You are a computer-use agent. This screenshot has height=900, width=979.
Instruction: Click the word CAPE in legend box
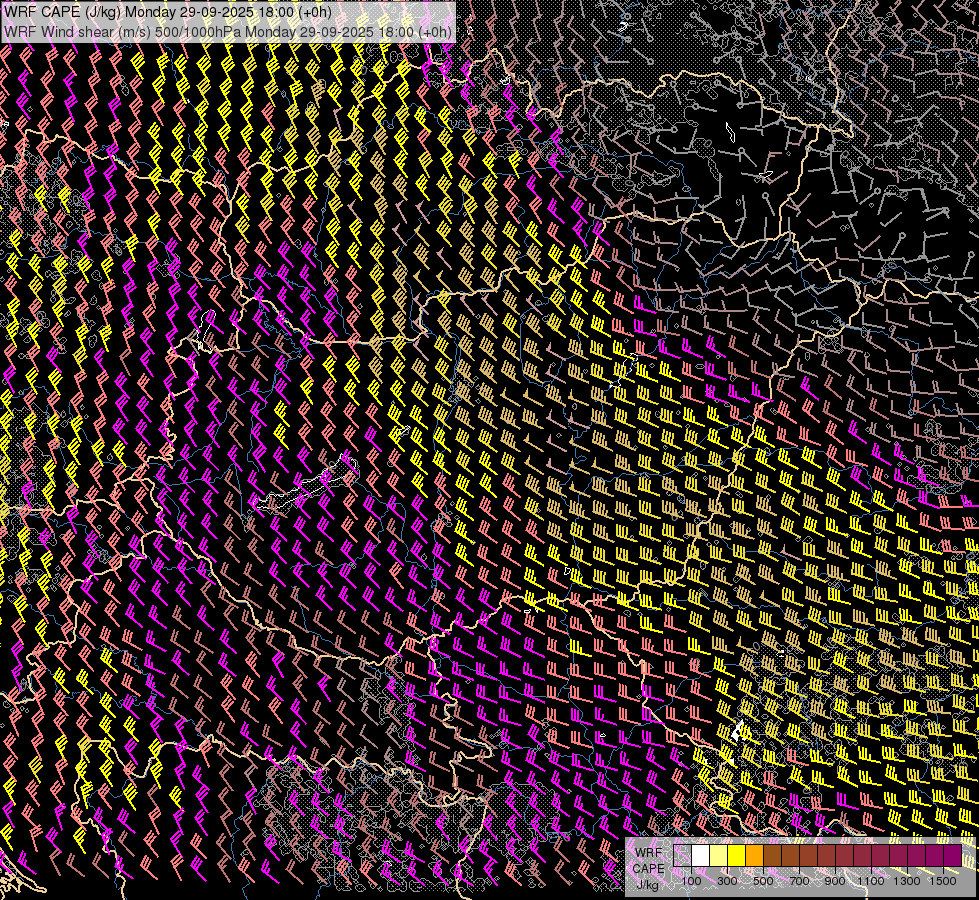[648, 868]
